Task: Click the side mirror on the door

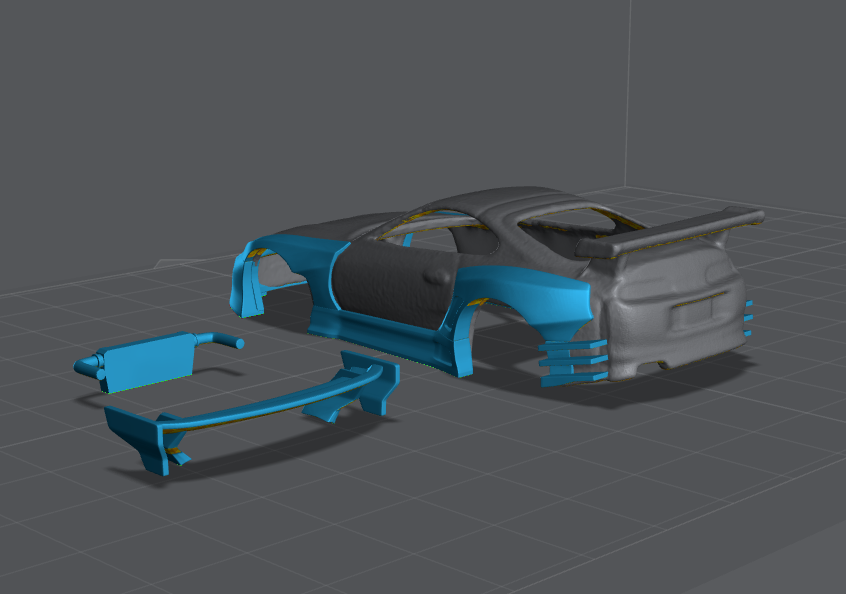Action: pyautogui.click(x=441, y=275)
